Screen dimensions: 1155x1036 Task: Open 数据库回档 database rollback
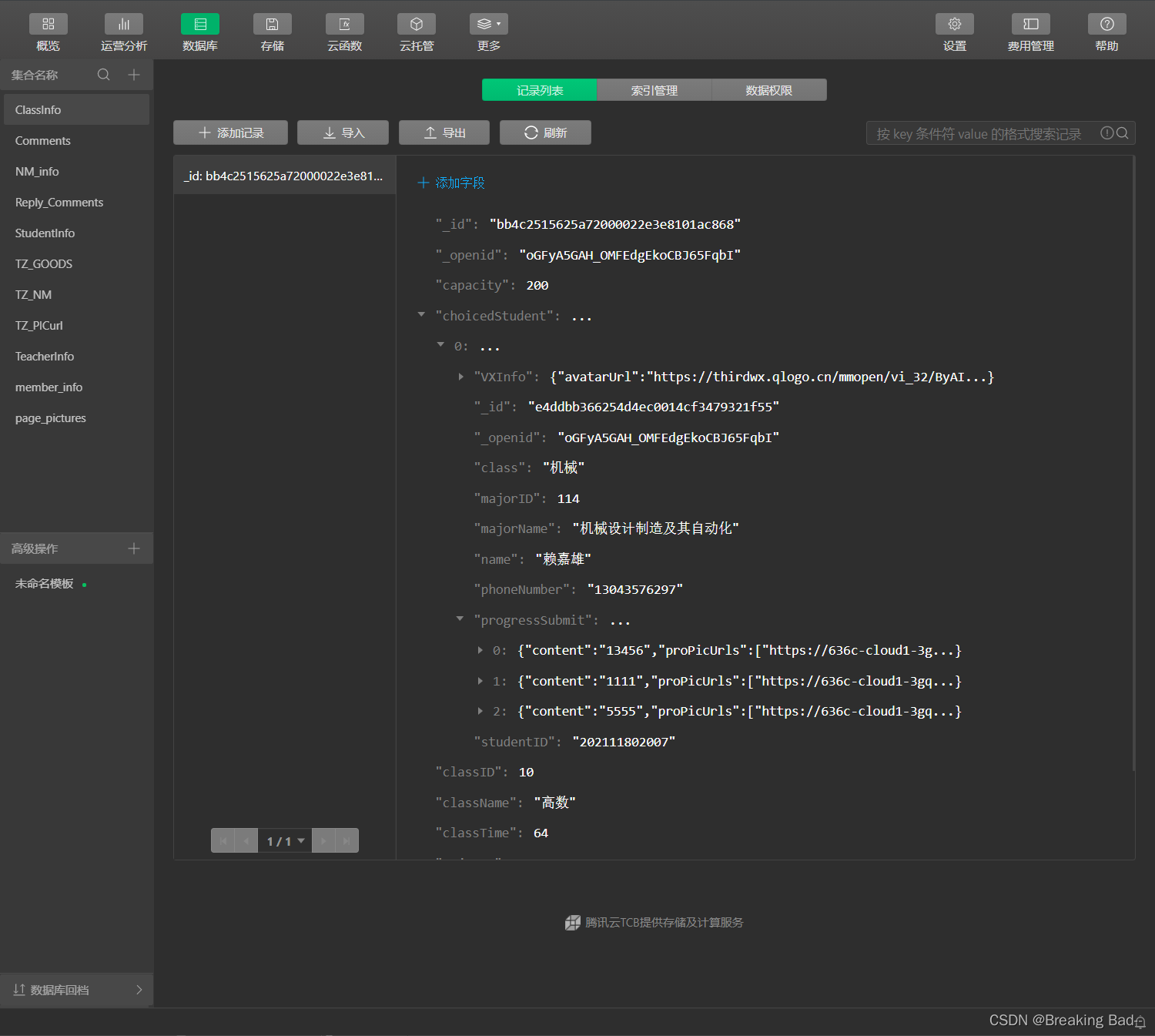click(x=76, y=990)
